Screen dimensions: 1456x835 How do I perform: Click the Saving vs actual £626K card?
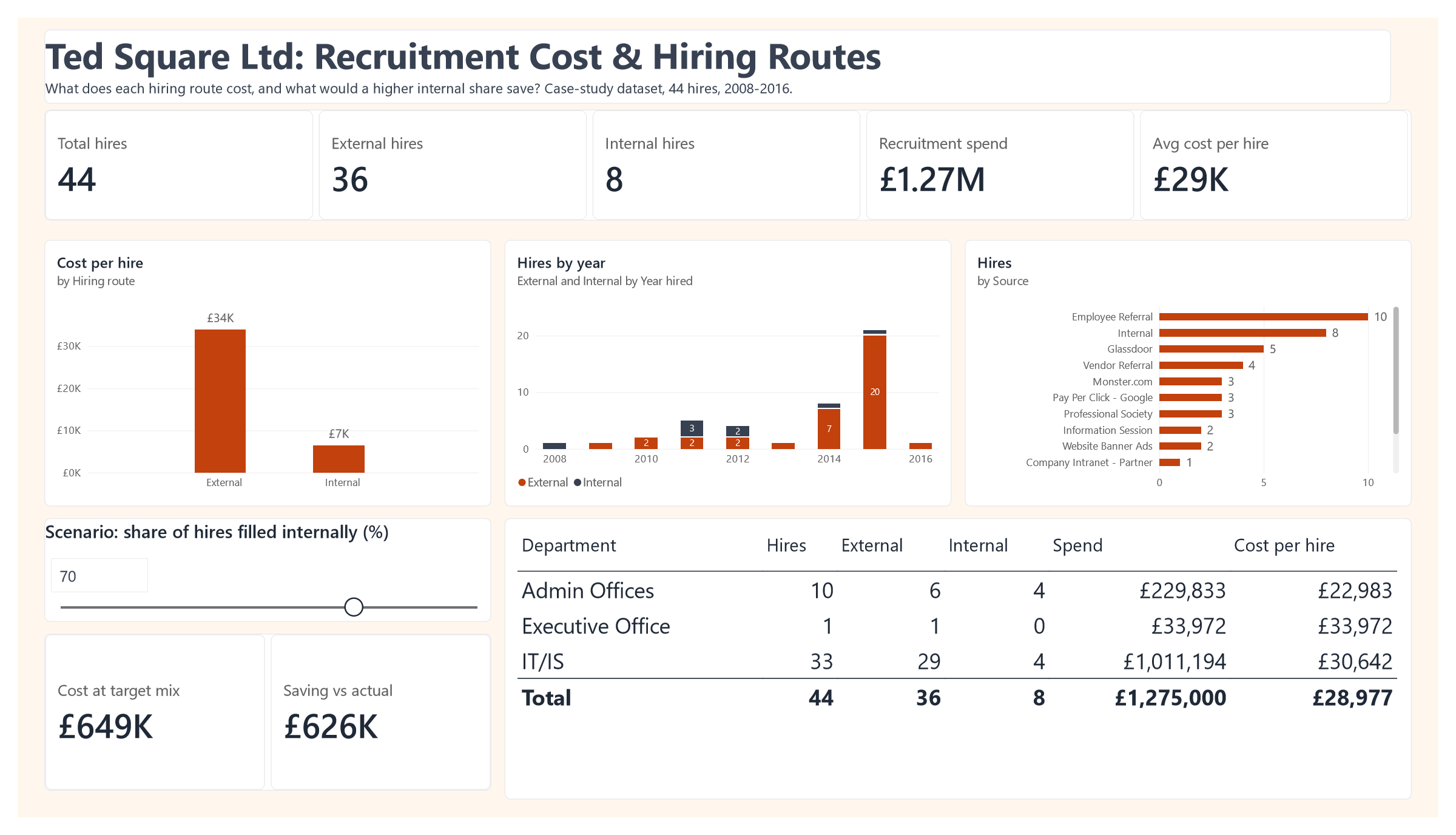[x=380, y=712]
